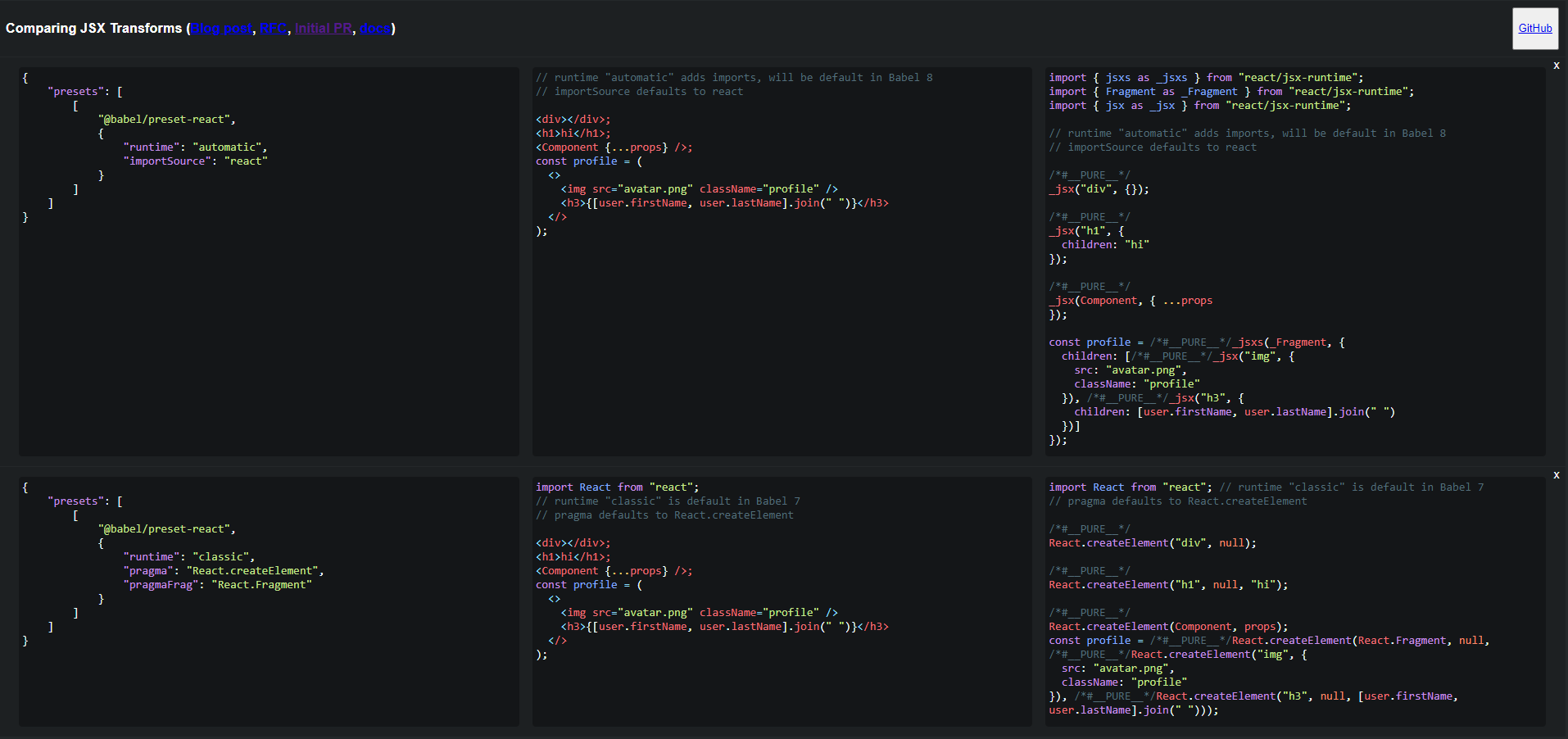The height and width of the screenshot is (739, 1568).
Task: Click the children: "hi" output line
Action: coord(1106,245)
